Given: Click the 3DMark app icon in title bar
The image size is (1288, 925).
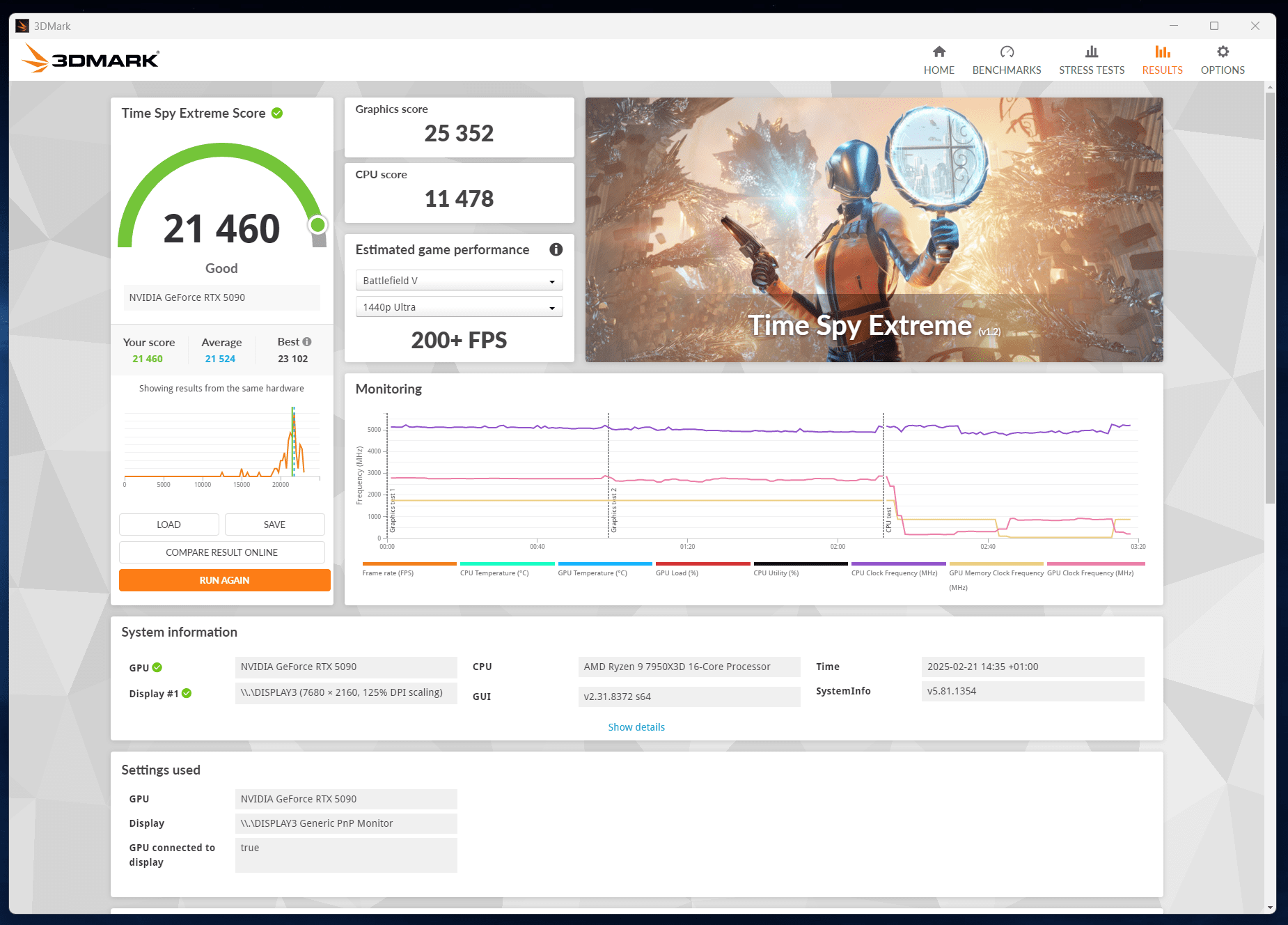Looking at the screenshot, I should pyautogui.click(x=22, y=26).
